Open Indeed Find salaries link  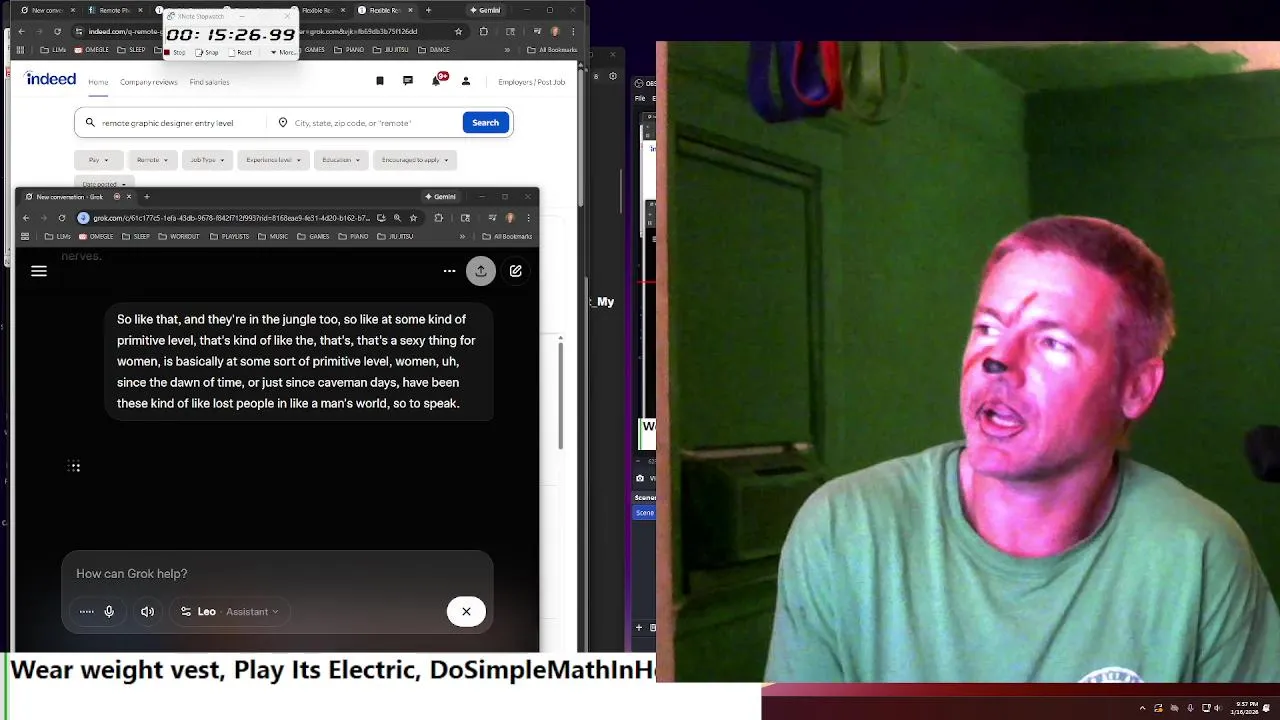tap(209, 82)
